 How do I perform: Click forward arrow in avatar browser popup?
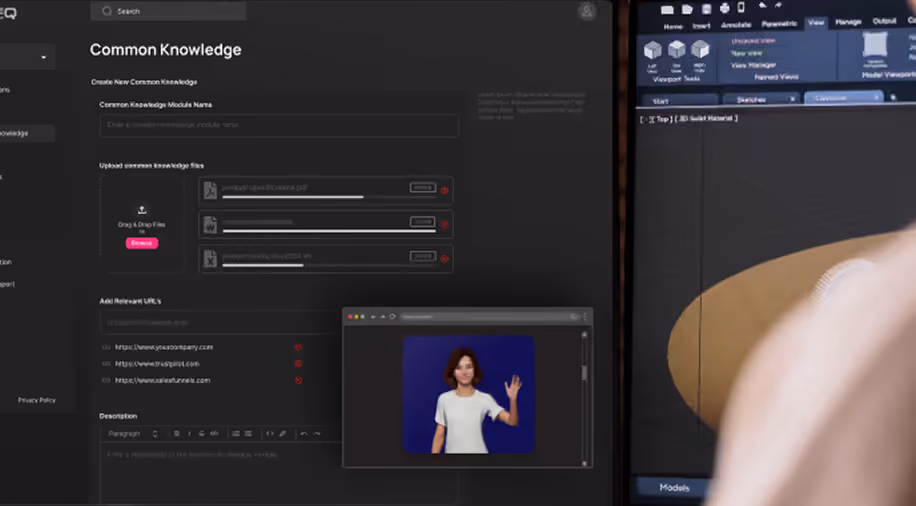point(383,317)
